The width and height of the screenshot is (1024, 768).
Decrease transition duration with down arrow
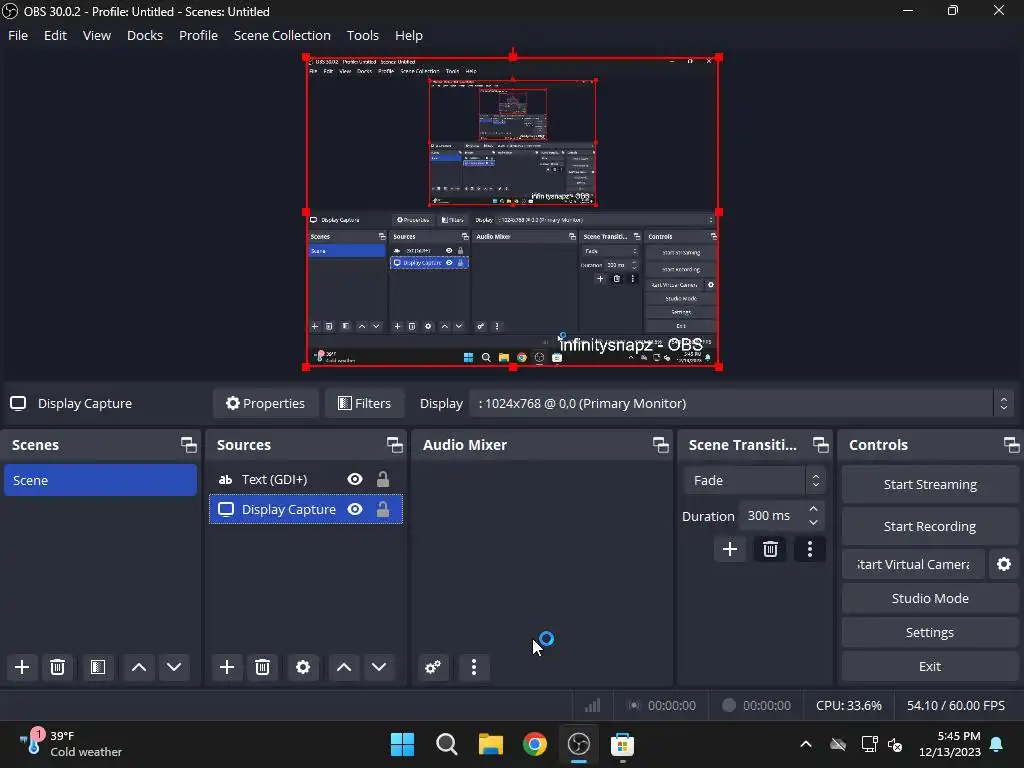813,522
